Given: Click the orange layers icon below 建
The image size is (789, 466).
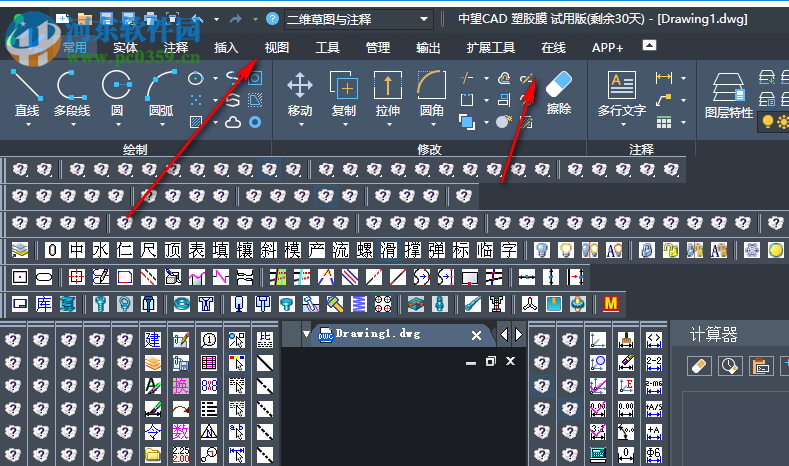Looking at the screenshot, I should [x=153, y=363].
